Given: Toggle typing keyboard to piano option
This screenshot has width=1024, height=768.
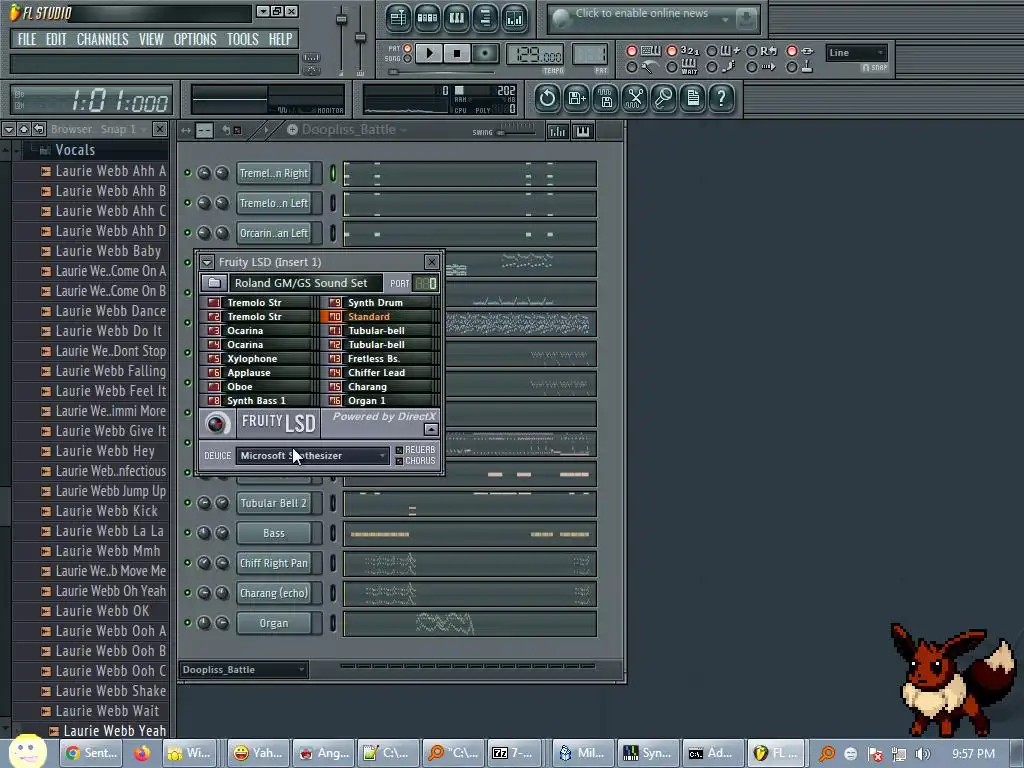Looking at the screenshot, I should coord(632,51).
